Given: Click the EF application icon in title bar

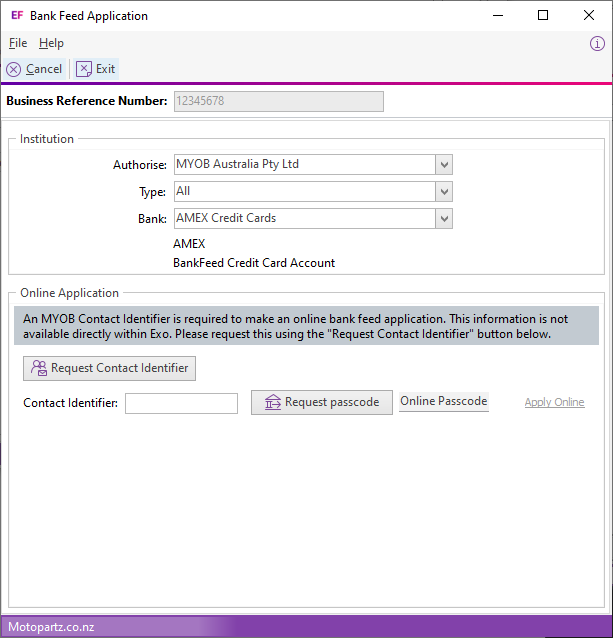Looking at the screenshot, I should coord(17,15).
